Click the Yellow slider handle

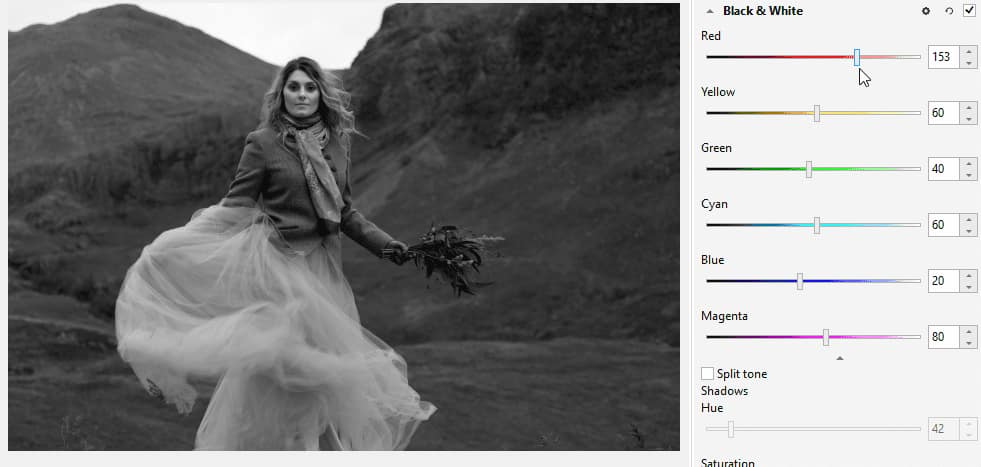[817, 113]
